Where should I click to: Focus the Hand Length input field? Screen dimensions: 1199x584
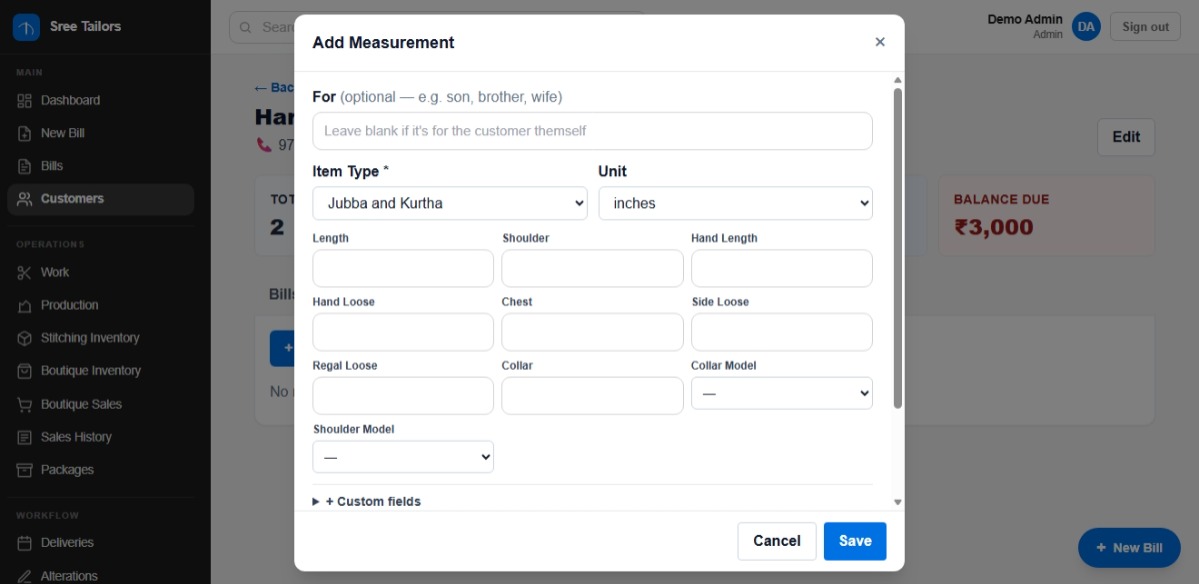(781, 268)
